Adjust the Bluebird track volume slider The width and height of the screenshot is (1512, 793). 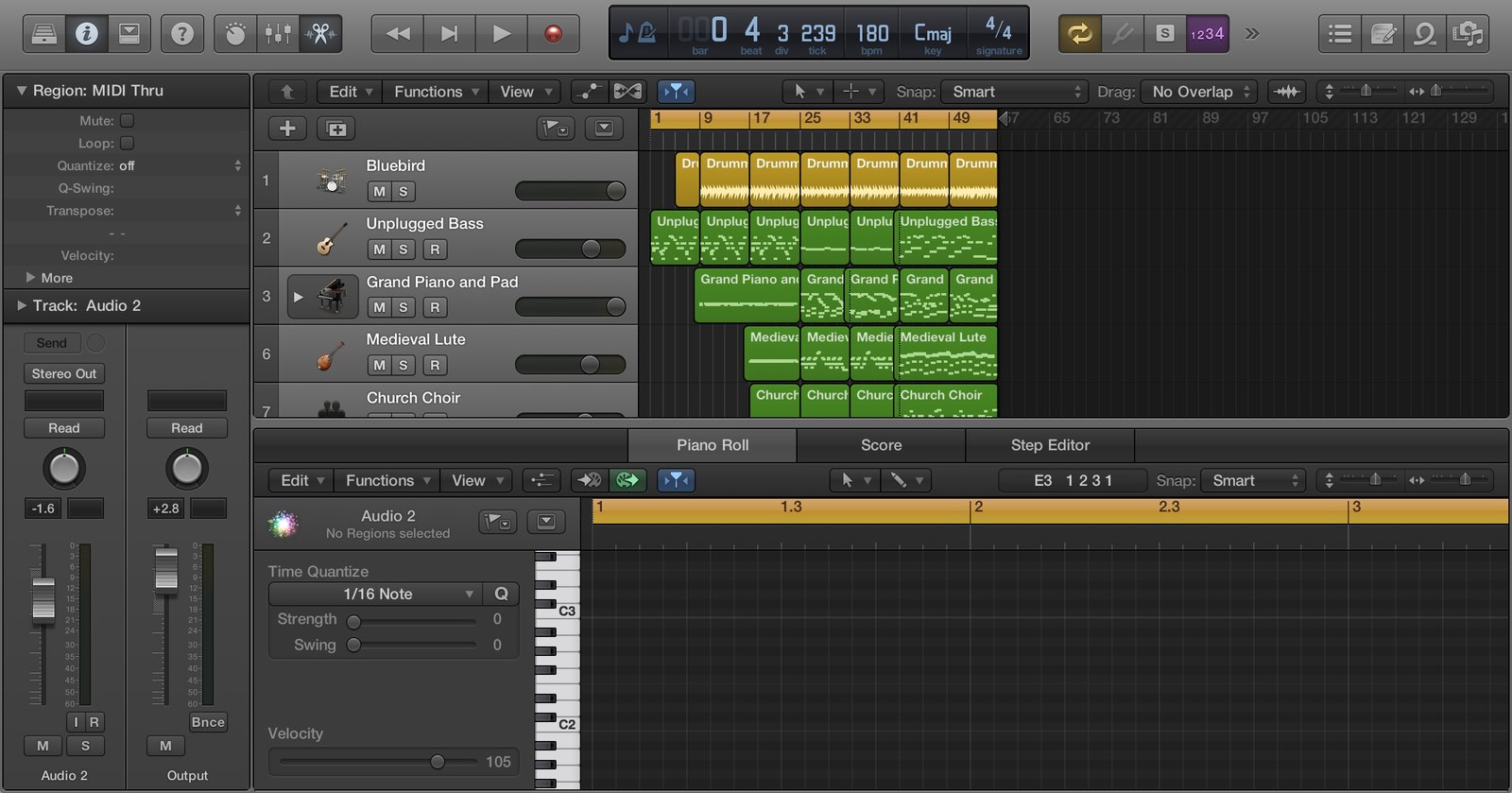coord(570,191)
